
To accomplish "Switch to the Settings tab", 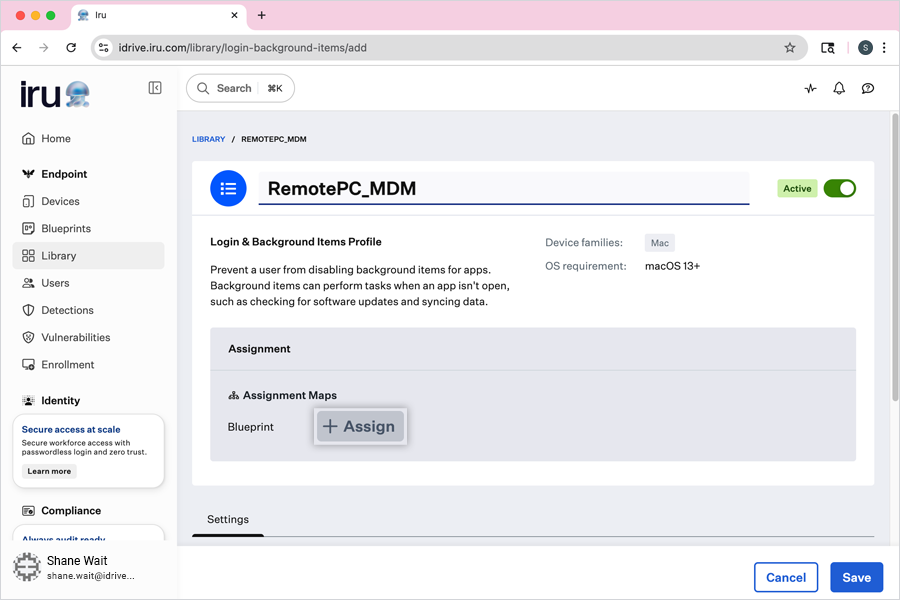I will tap(228, 519).
